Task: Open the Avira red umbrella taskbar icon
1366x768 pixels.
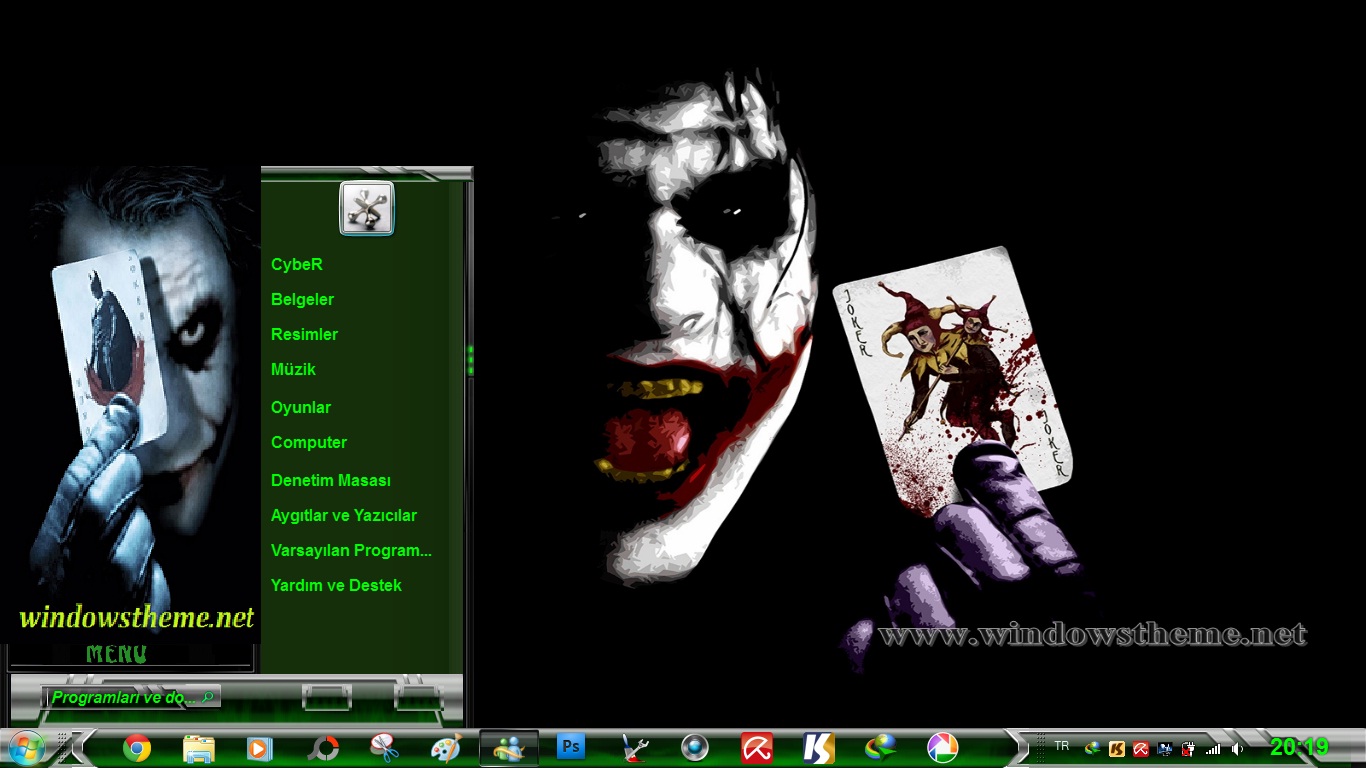Action: [x=757, y=748]
